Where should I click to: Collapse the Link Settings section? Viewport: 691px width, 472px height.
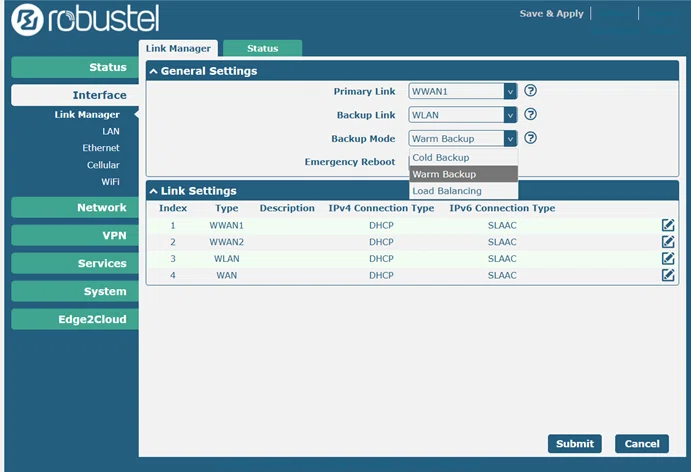click(x=153, y=191)
